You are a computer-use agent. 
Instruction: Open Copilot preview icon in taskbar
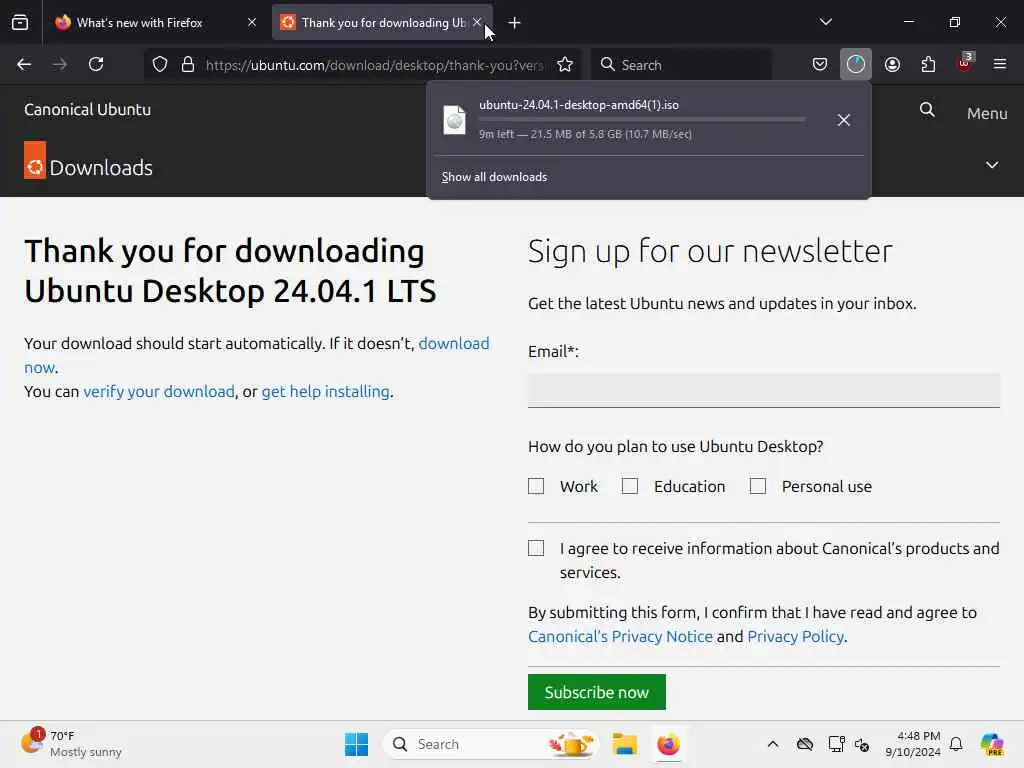[992, 744]
